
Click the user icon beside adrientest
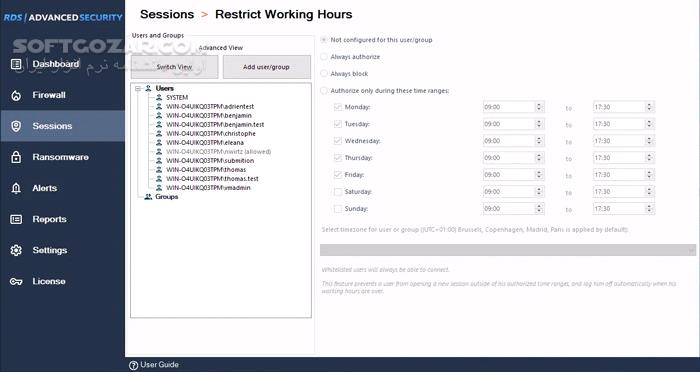pyautogui.click(x=158, y=106)
